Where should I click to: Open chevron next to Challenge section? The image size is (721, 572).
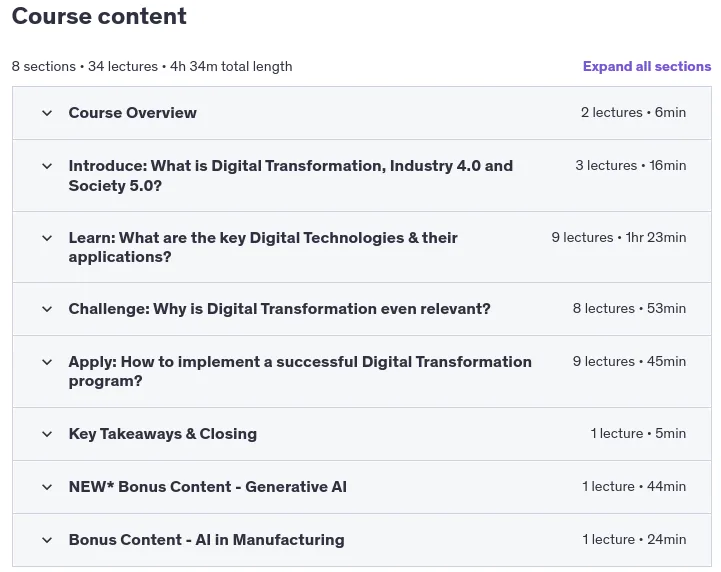[47, 309]
